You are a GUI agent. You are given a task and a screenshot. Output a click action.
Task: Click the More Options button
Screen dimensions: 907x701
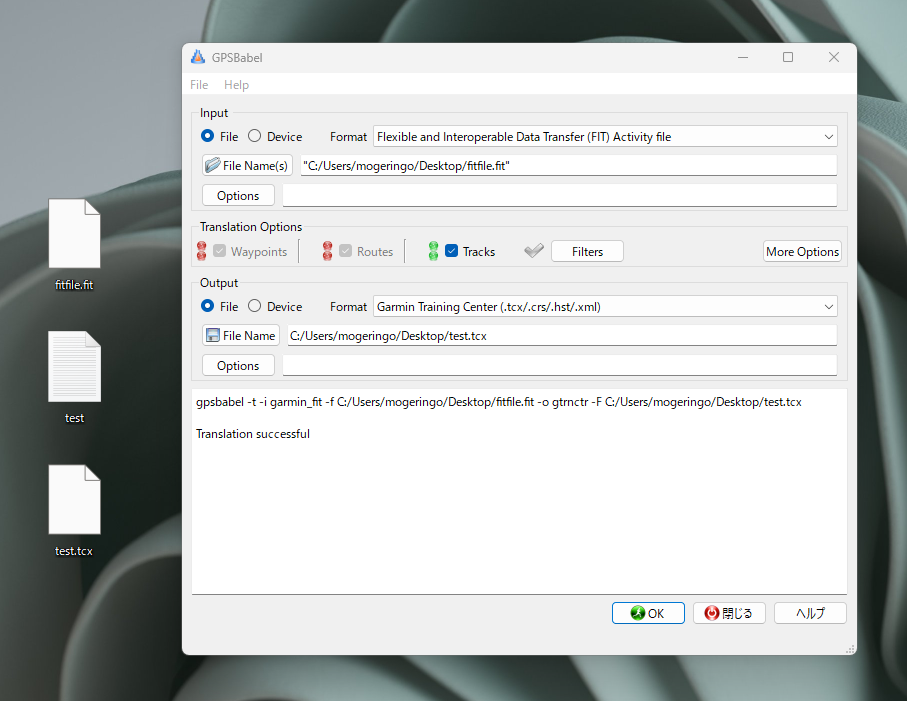pos(802,252)
